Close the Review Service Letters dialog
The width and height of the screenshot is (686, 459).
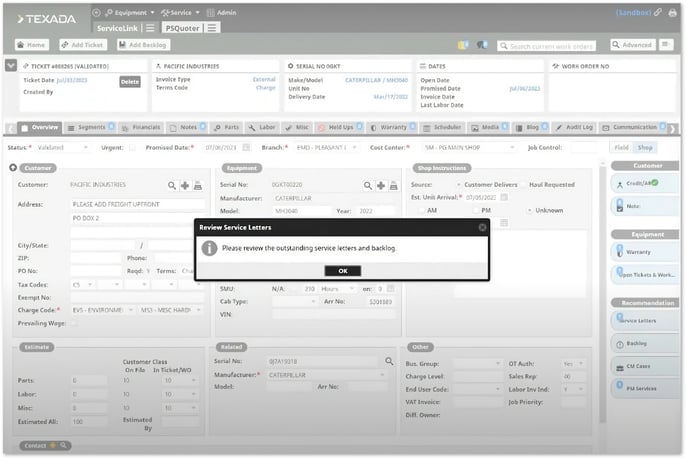pyautogui.click(x=482, y=227)
